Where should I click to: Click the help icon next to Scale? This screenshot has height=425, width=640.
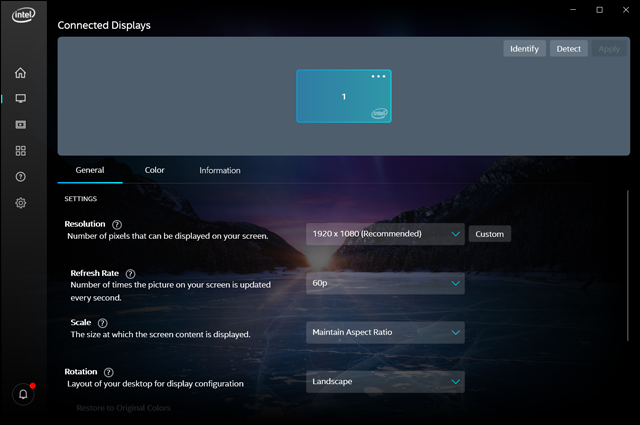(102, 323)
